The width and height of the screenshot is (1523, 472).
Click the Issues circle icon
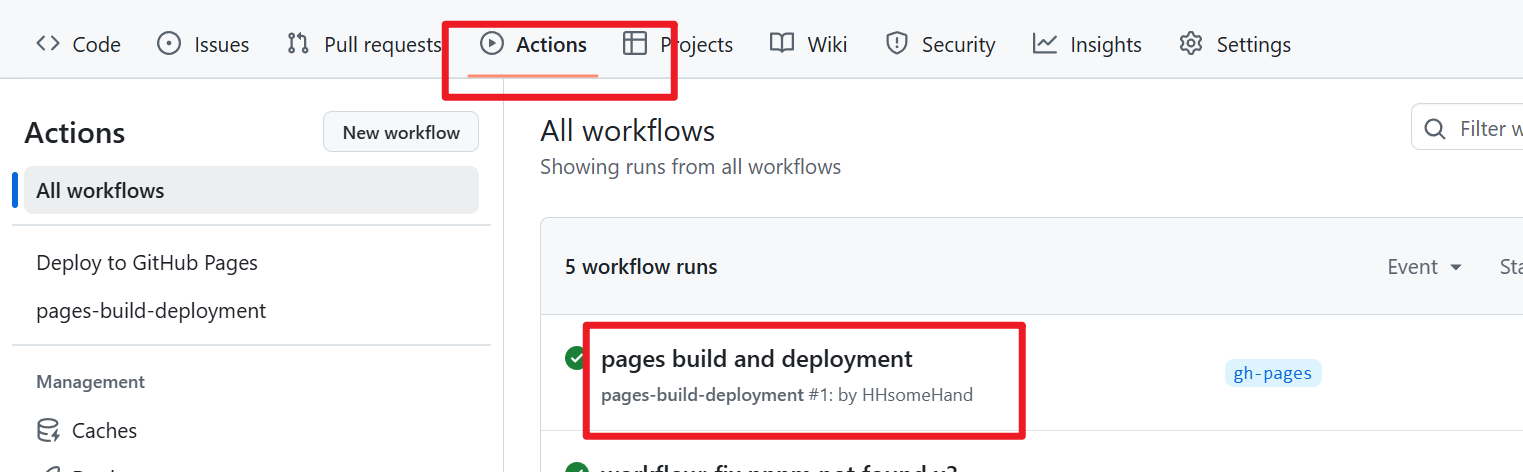[169, 44]
